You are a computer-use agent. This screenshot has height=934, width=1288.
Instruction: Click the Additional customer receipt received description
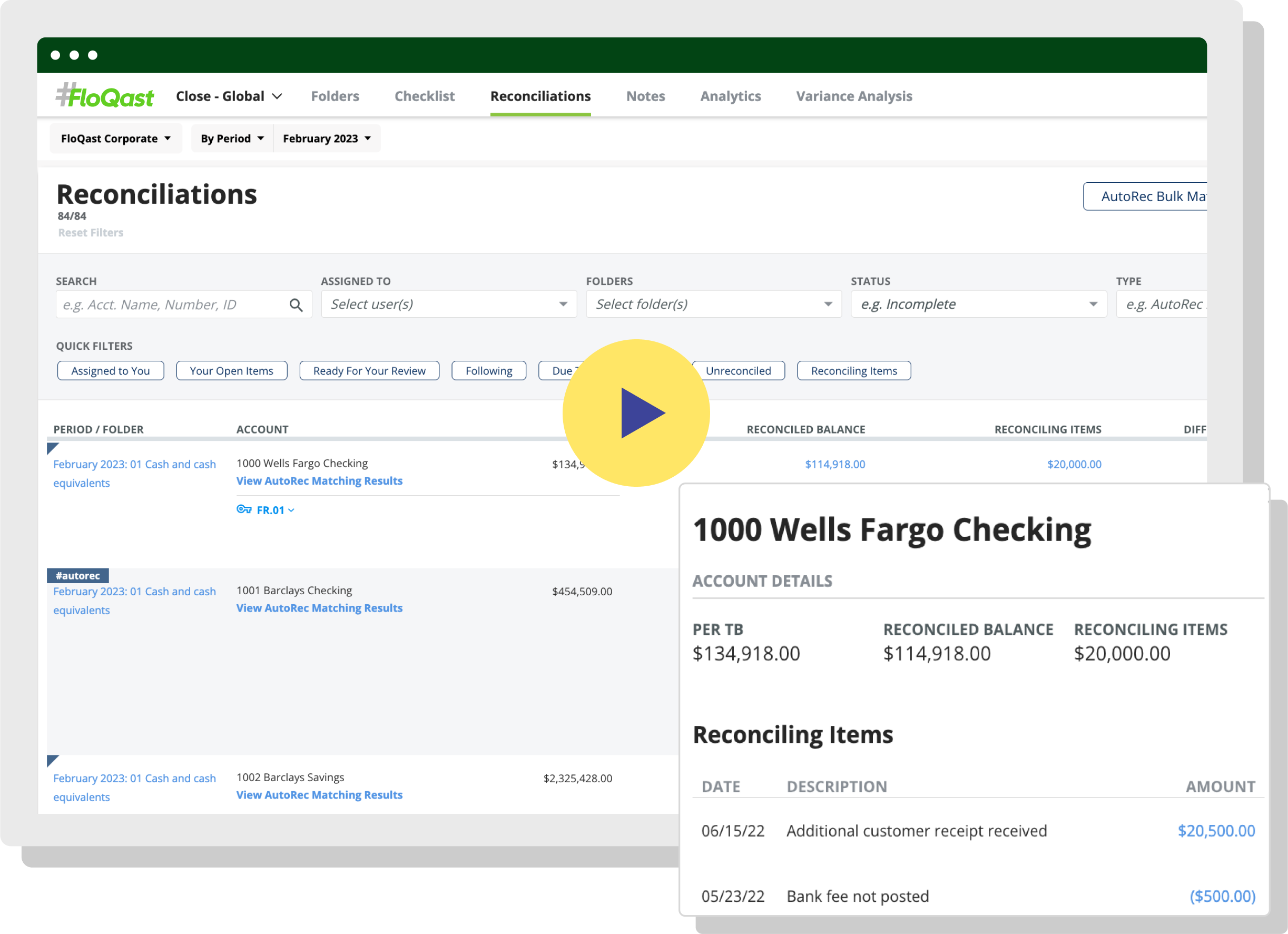coord(917,831)
